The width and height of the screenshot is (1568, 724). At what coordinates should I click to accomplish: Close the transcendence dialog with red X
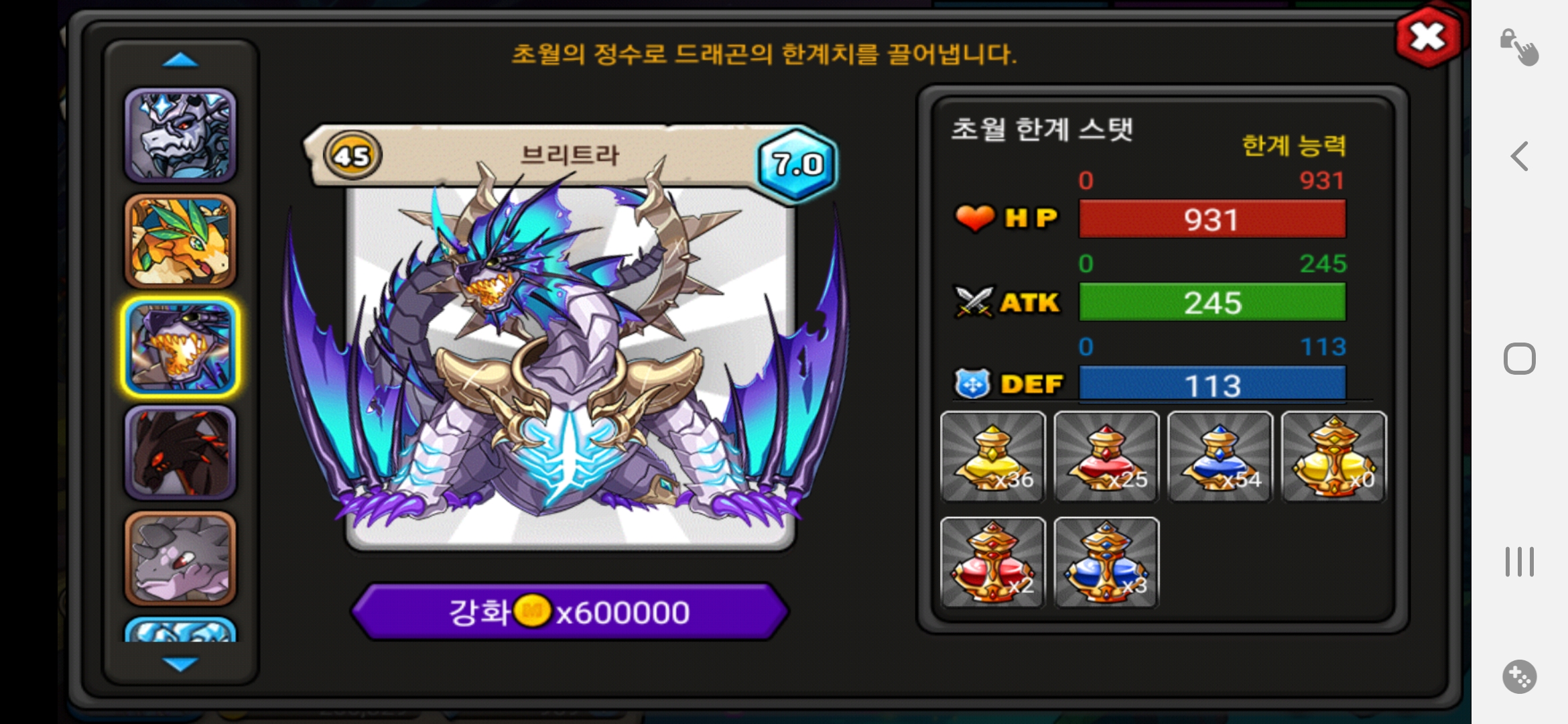point(1428,37)
